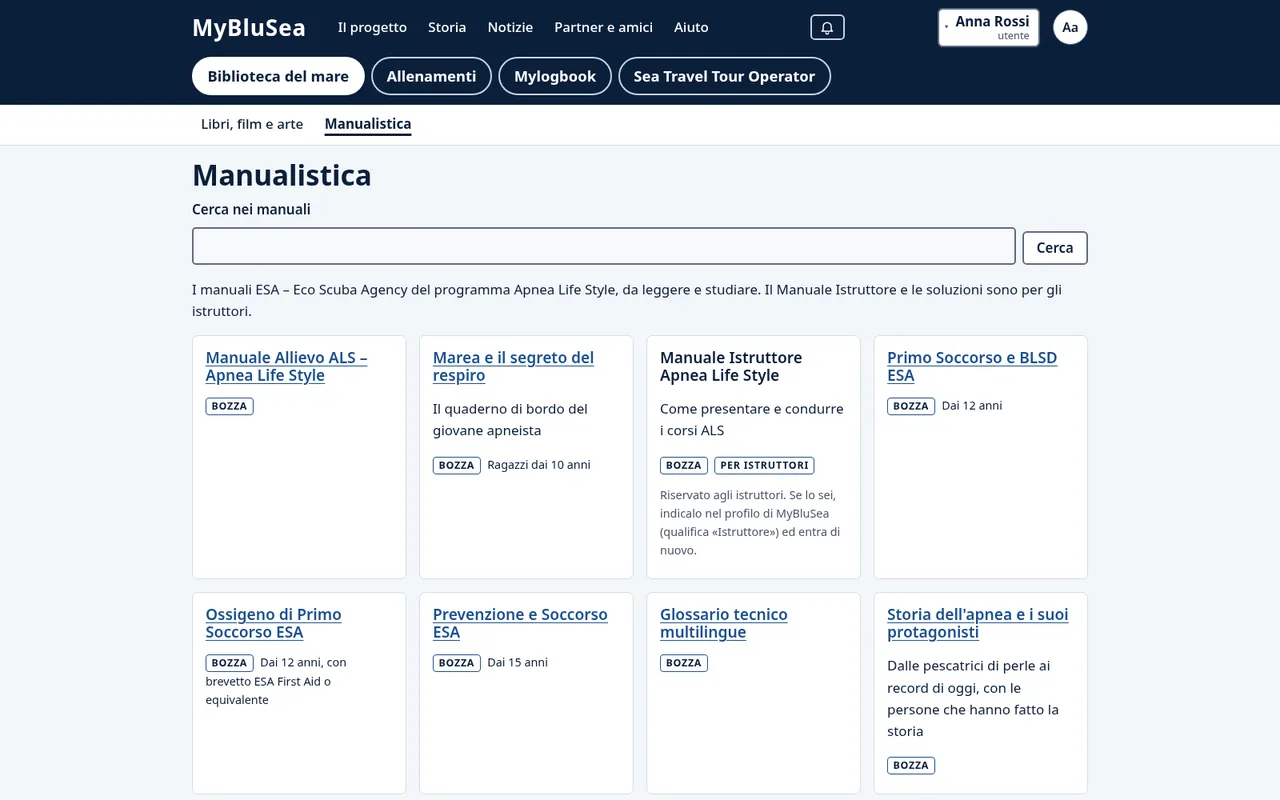
Task: Open the Aa text size button
Action: [1070, 28]
